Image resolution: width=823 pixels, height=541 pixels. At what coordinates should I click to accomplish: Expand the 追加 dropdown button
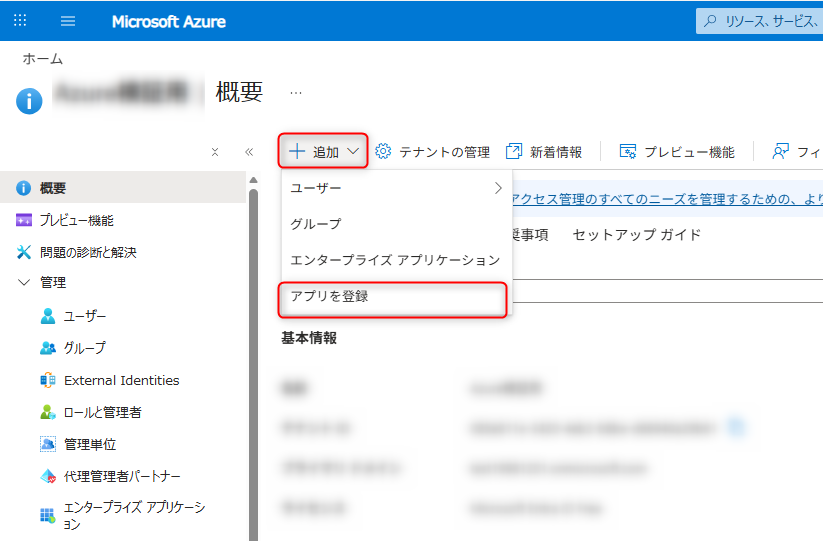tap(324, 152)
